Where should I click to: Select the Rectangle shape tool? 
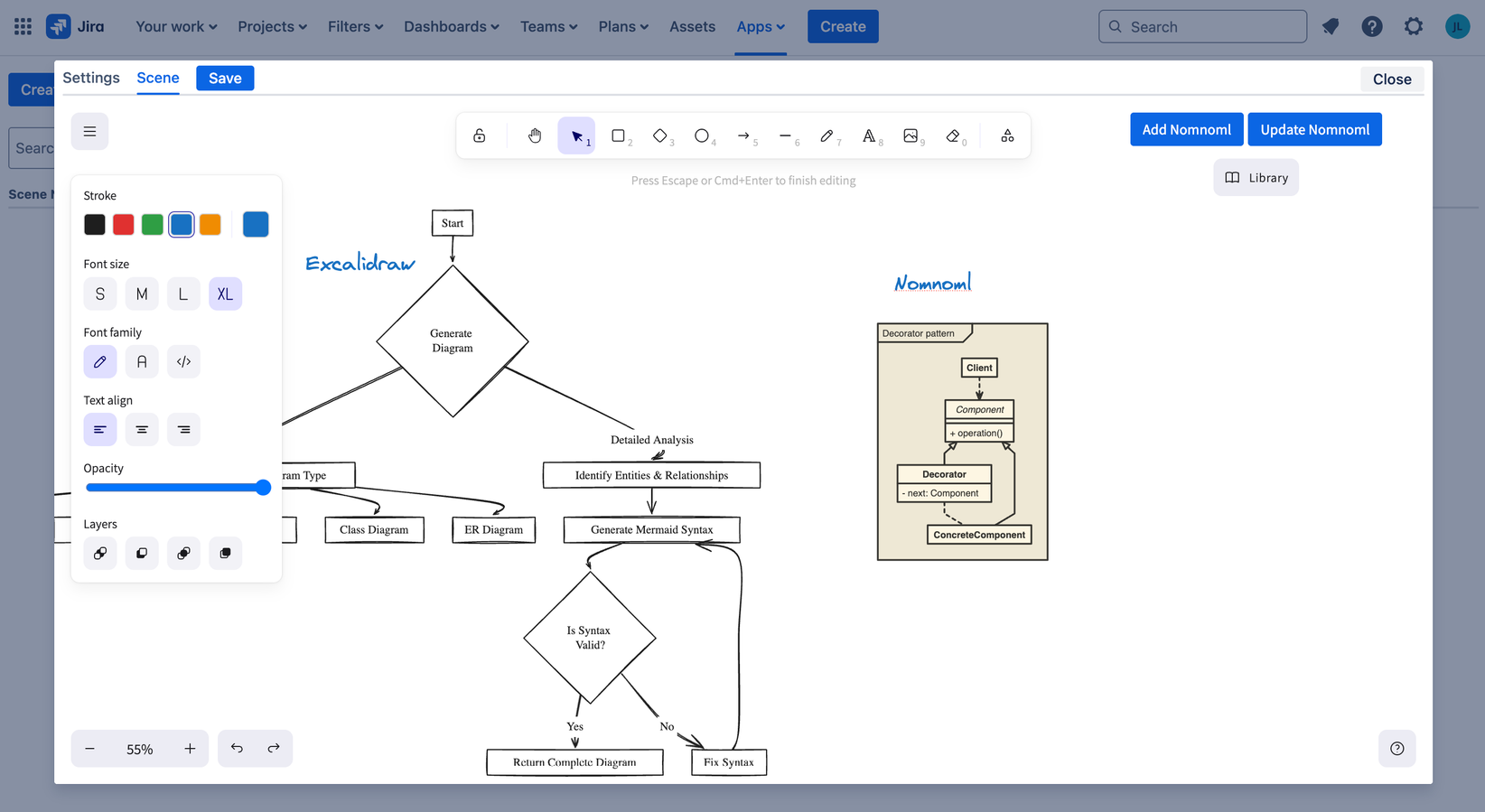pos(618,135)
